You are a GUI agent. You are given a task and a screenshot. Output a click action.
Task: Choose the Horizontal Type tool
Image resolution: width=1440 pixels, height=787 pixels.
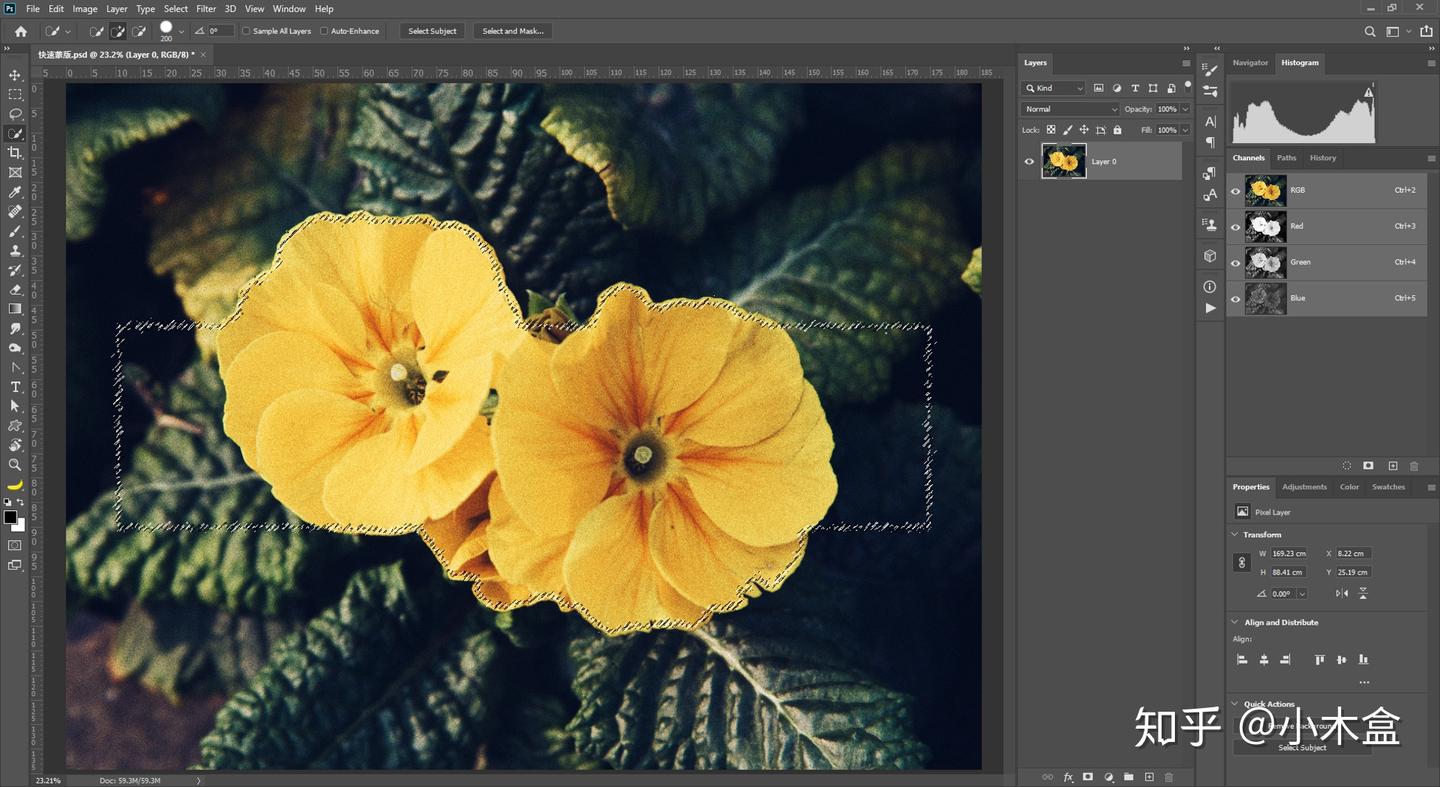pos(15,387)
